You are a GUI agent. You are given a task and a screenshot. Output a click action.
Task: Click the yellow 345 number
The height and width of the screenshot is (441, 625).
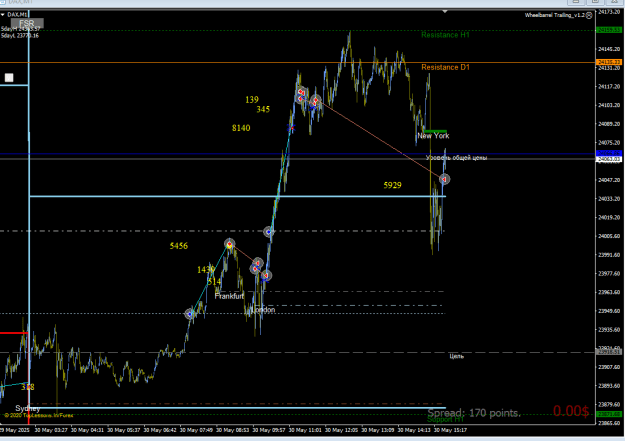coord(263,109)
